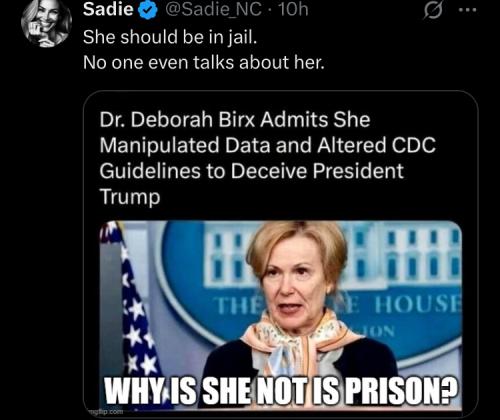Click the "WHY IS SHE NOT IS PRISON?" caption
500x420 pixels.
[x=281, y=391]
